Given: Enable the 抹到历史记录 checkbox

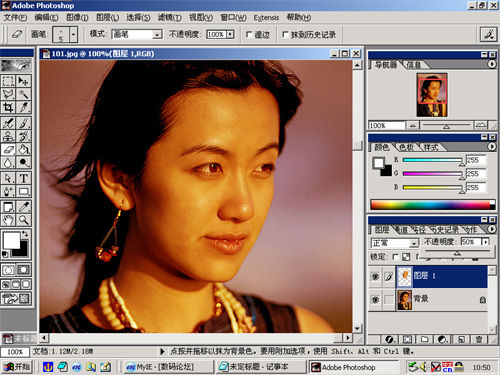Looking at the screenshot, I should 285,34.
